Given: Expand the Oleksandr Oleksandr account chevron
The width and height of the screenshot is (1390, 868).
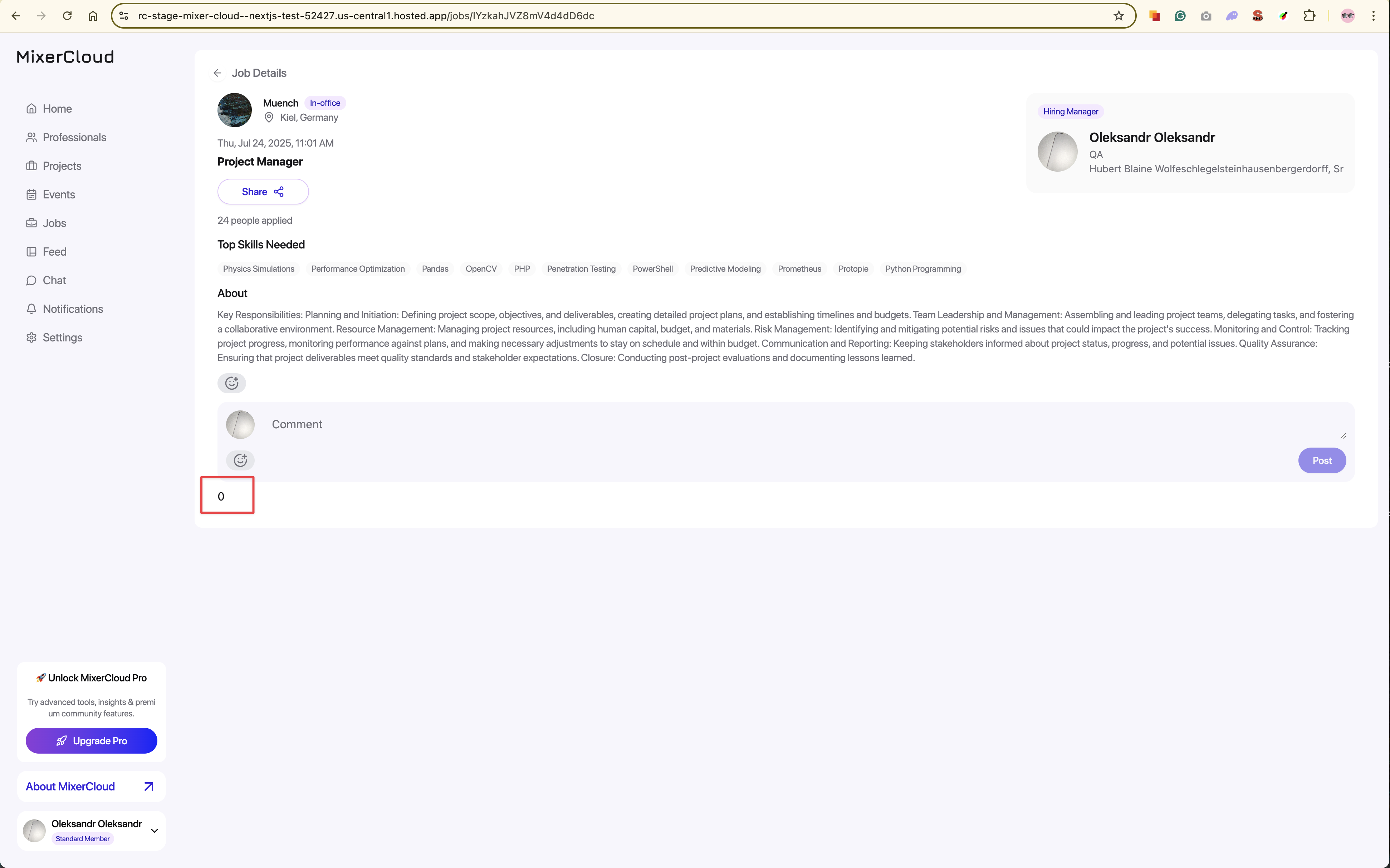Looking at the screenshot, I should point(154,830).
